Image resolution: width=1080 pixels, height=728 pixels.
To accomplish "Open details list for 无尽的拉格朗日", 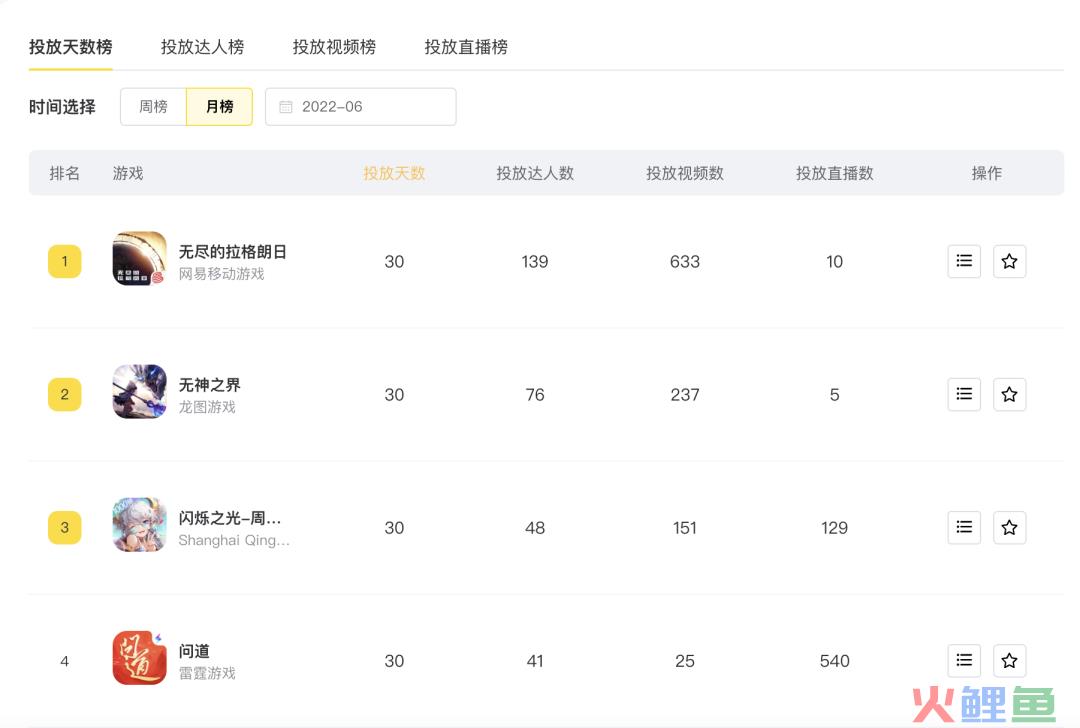I will (x=964, y=261).
